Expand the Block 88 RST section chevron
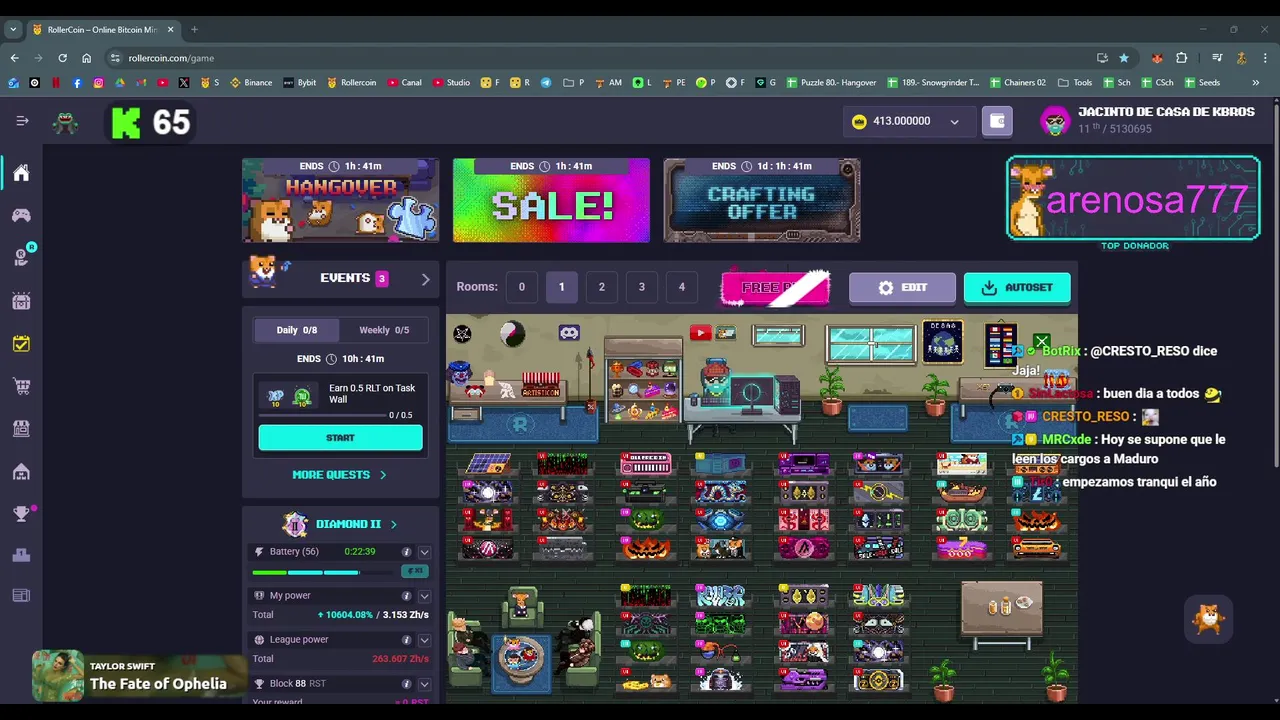The width and height of the screenshot is (1280, 720). (x=424, y=684)
